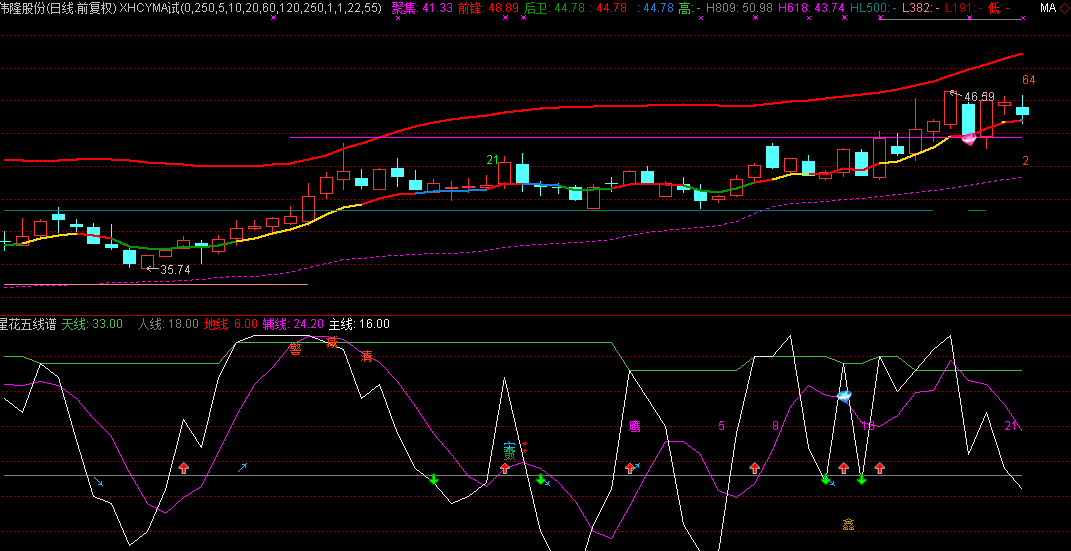Select the 星花五线谱 indicator name
The image size is (1071, 551).
click(x=28, y=324)
